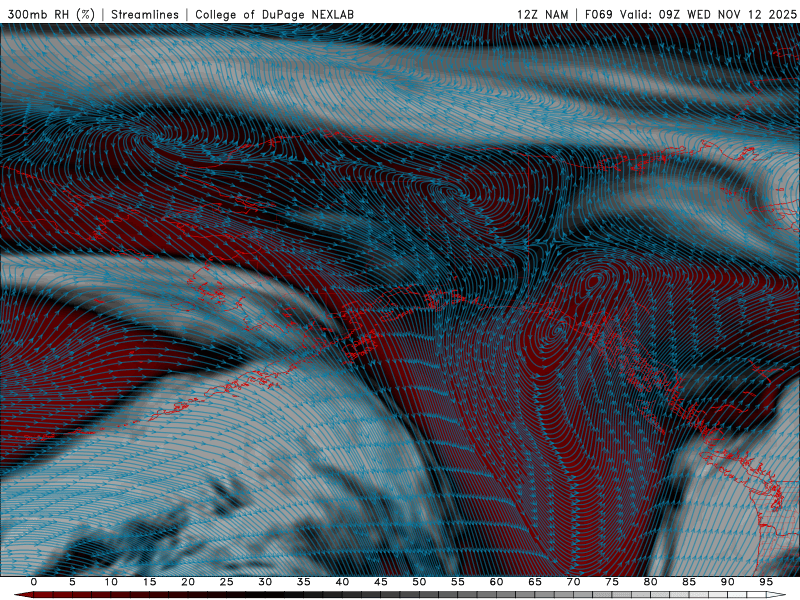
Task: Select the 70 value on the RH scale
Action: 573,582
